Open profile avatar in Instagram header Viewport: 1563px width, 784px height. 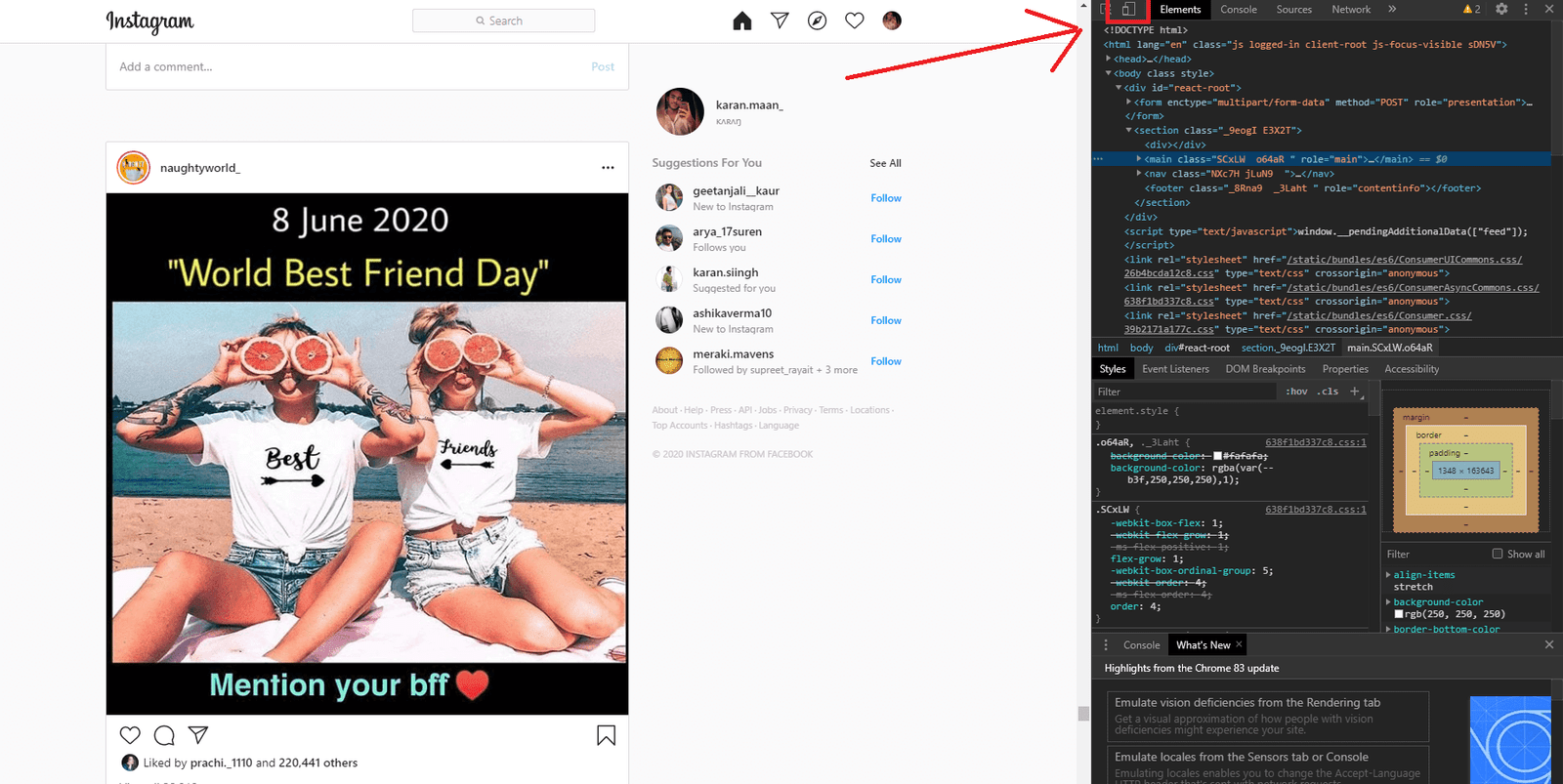pyautogui.click(x=892, y=21)
